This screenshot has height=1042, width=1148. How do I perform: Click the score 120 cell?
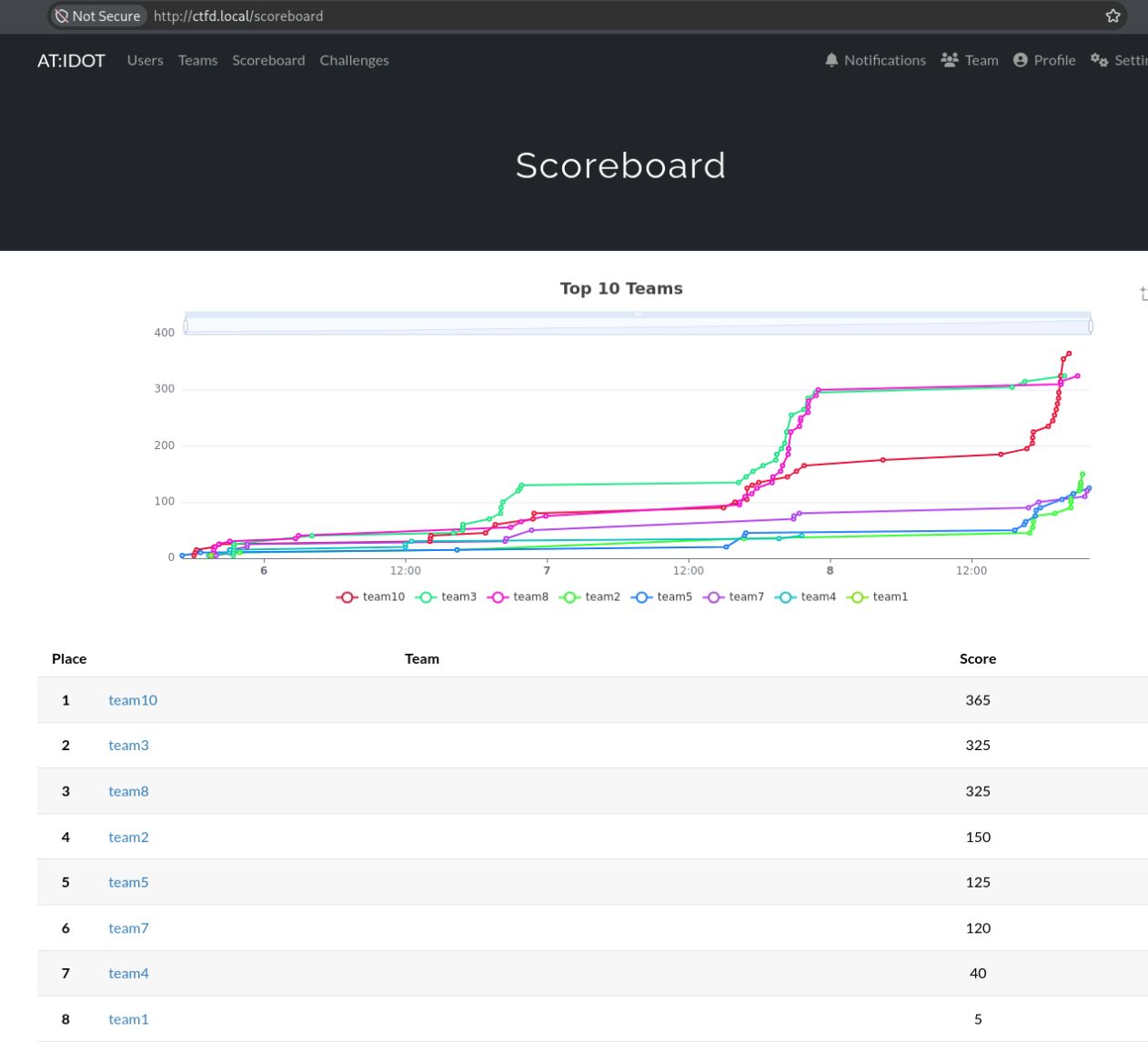tap(978, 927)
